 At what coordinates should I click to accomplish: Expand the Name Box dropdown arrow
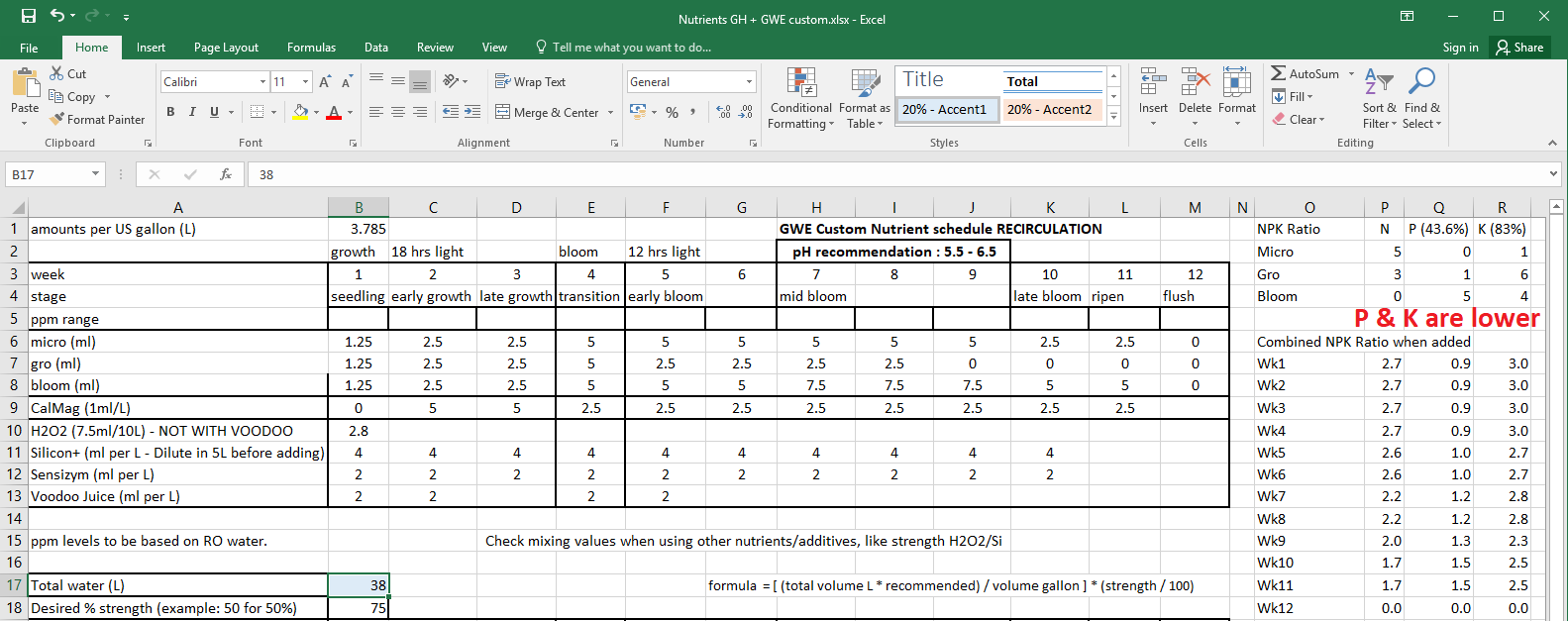pyautogui.click(x=95, y=174)
